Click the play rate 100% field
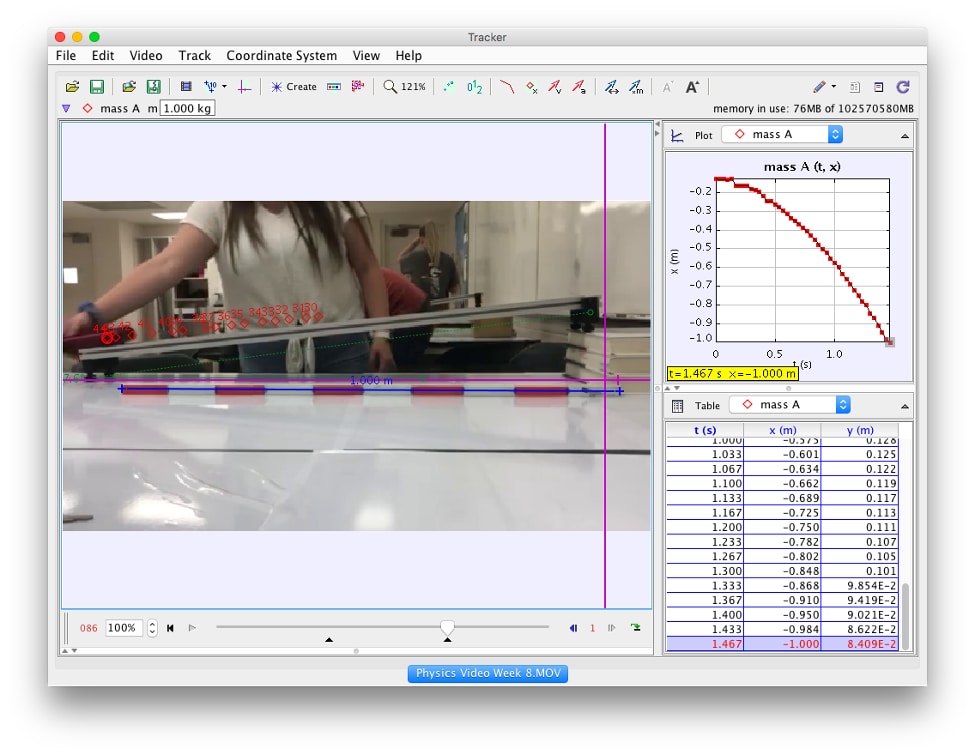This screenshot has height=754, width=974. pos(124,628)
